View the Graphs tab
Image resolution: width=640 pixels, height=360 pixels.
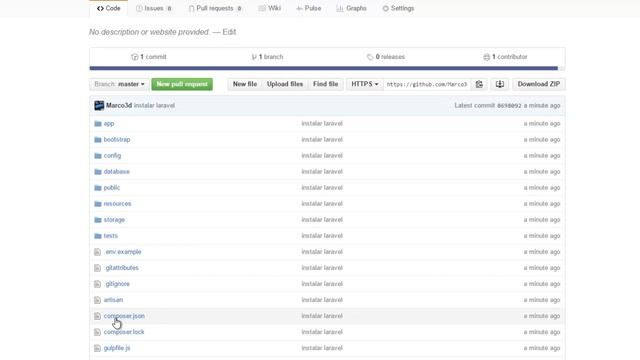pos(351,8)
